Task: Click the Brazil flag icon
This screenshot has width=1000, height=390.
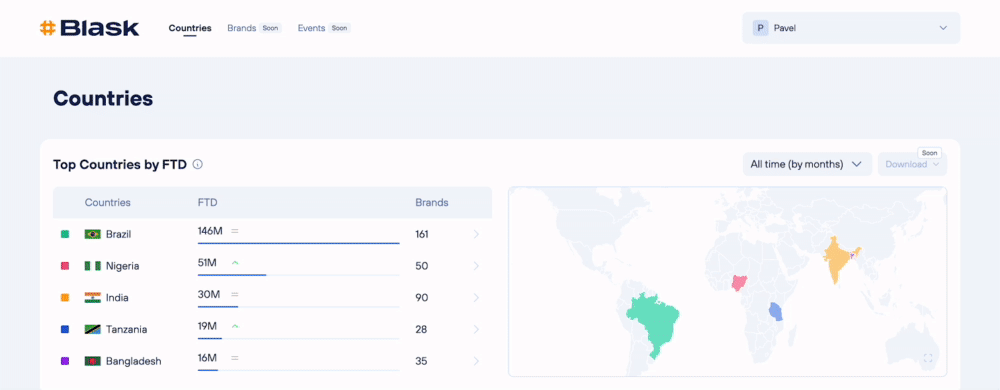Action: pyautogui.click(x=92, y=235)
